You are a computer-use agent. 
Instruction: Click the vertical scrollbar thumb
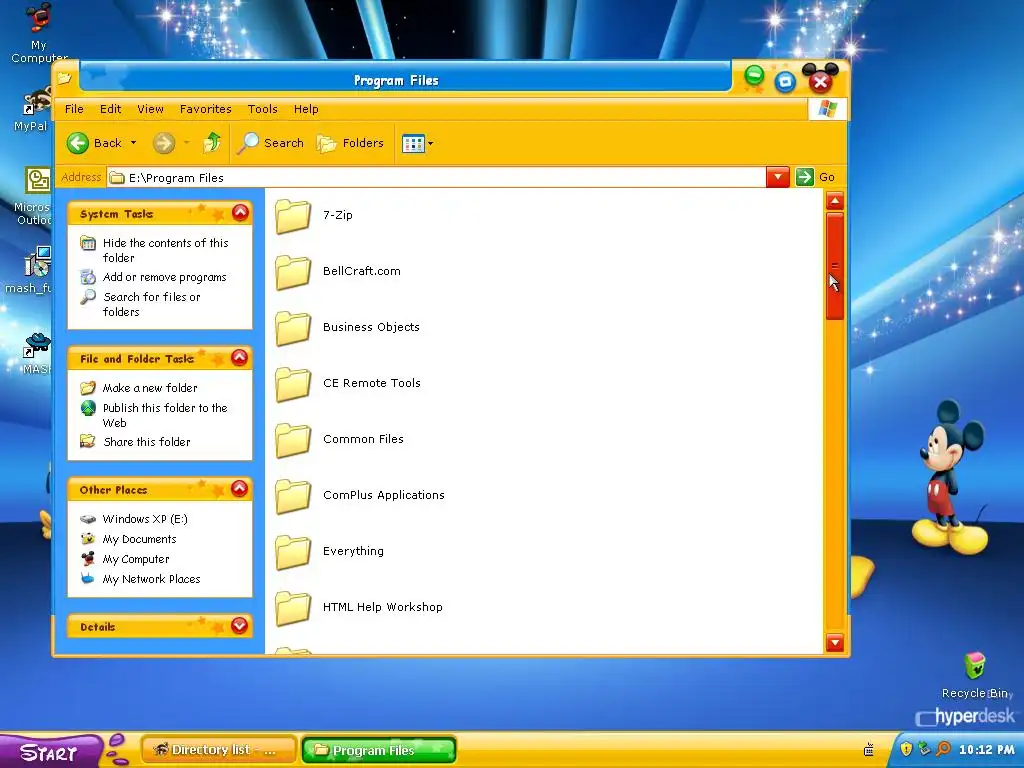835,266
